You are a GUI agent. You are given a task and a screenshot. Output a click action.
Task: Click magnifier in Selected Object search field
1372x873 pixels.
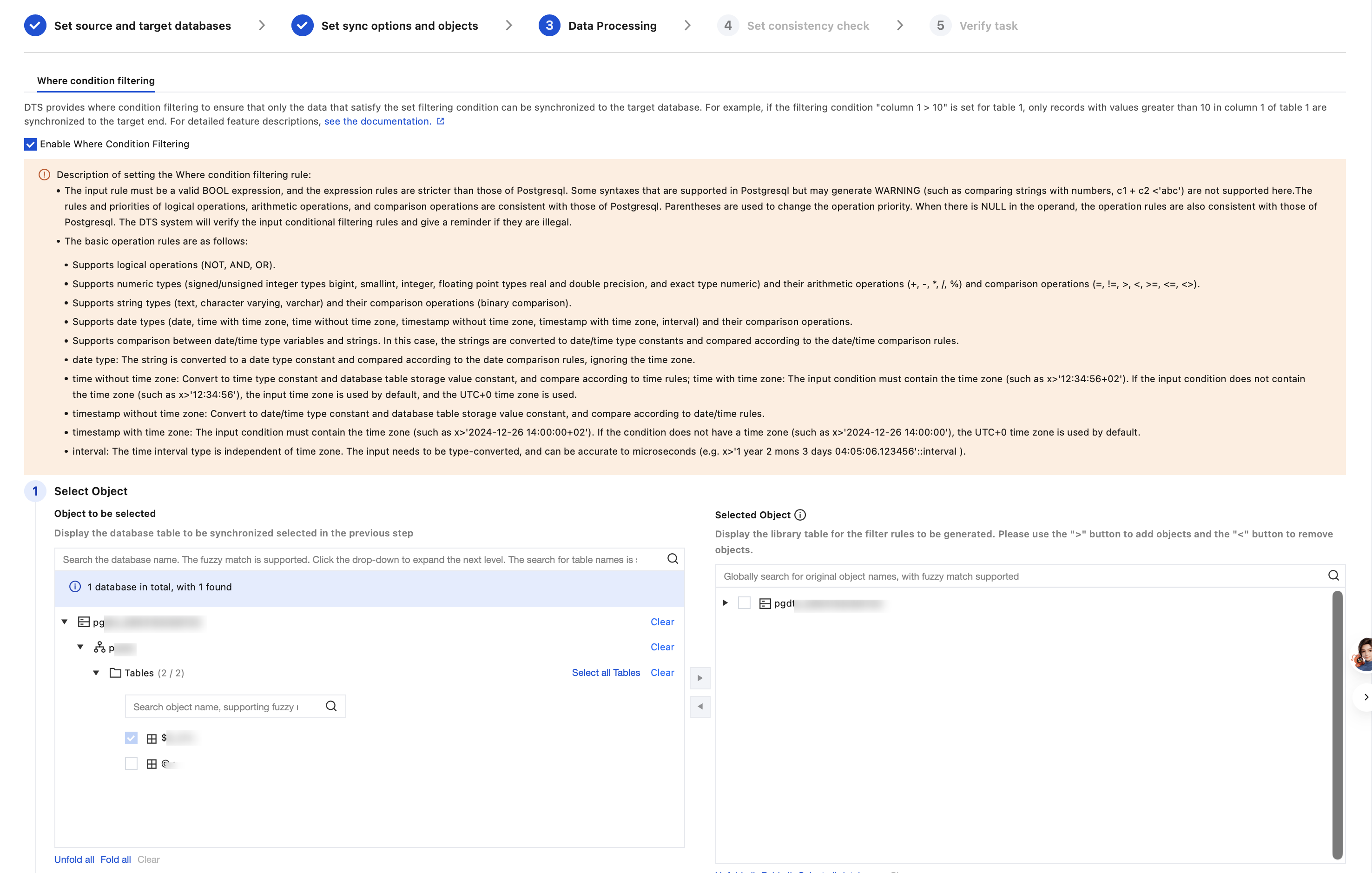(x=1333, y=575)
